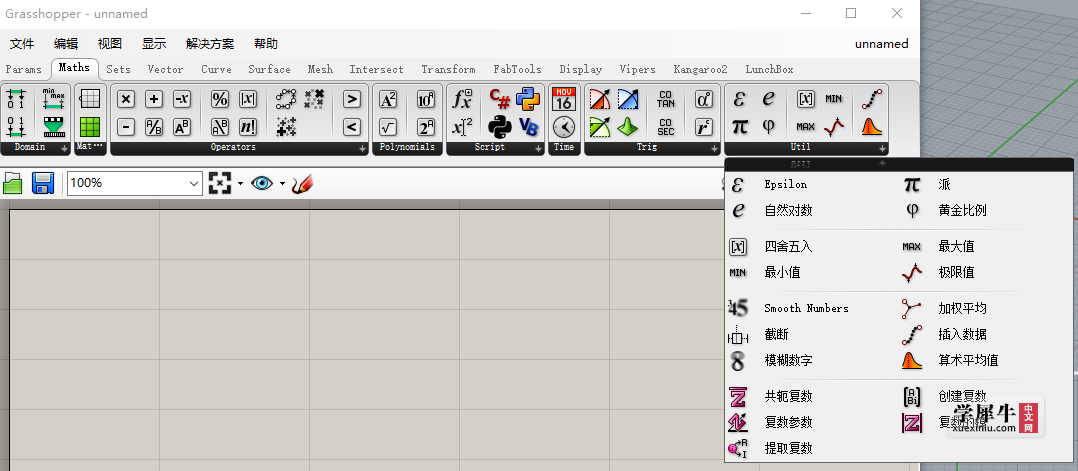Expand the Script panel arrow

click(538, 149)
